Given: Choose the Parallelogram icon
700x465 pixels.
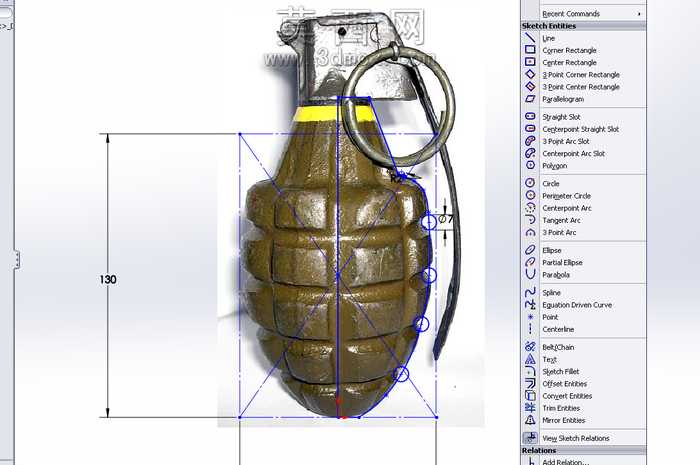Looking at the screenshot, I should pyautogui.click(x=530, y=99).
